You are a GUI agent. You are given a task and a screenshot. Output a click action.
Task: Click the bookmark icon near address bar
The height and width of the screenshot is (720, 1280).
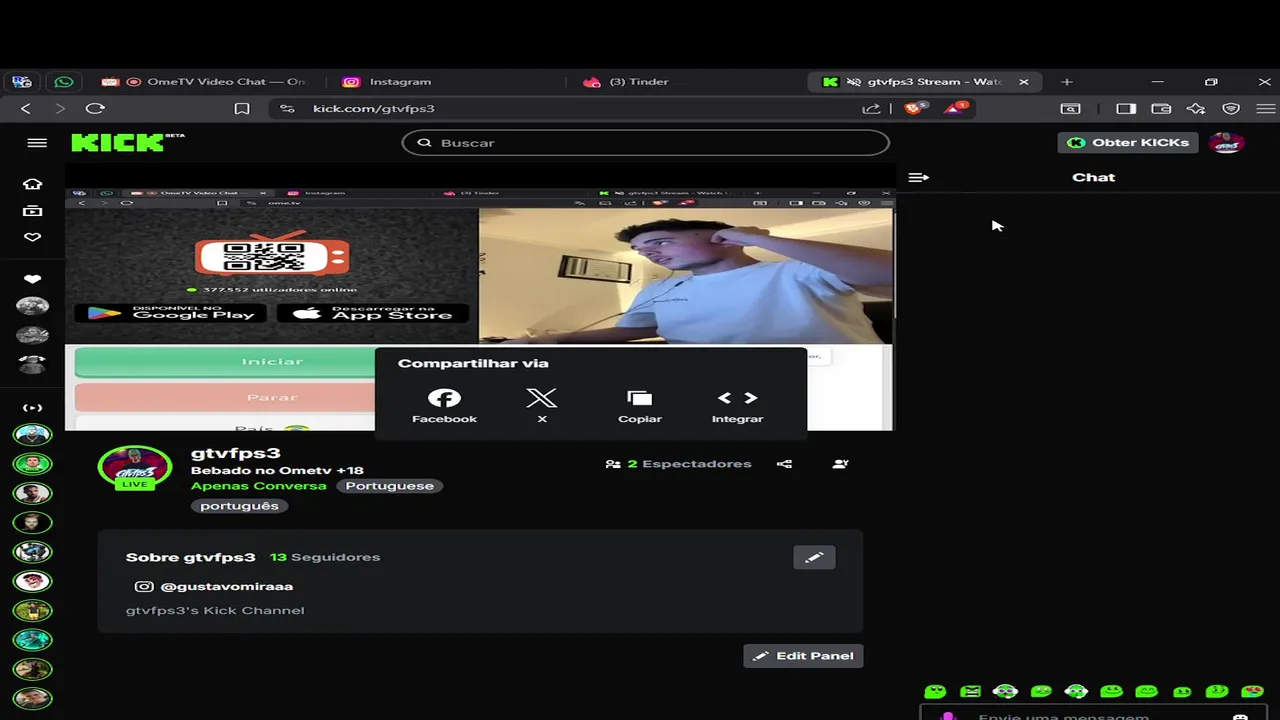pos(242,108)
